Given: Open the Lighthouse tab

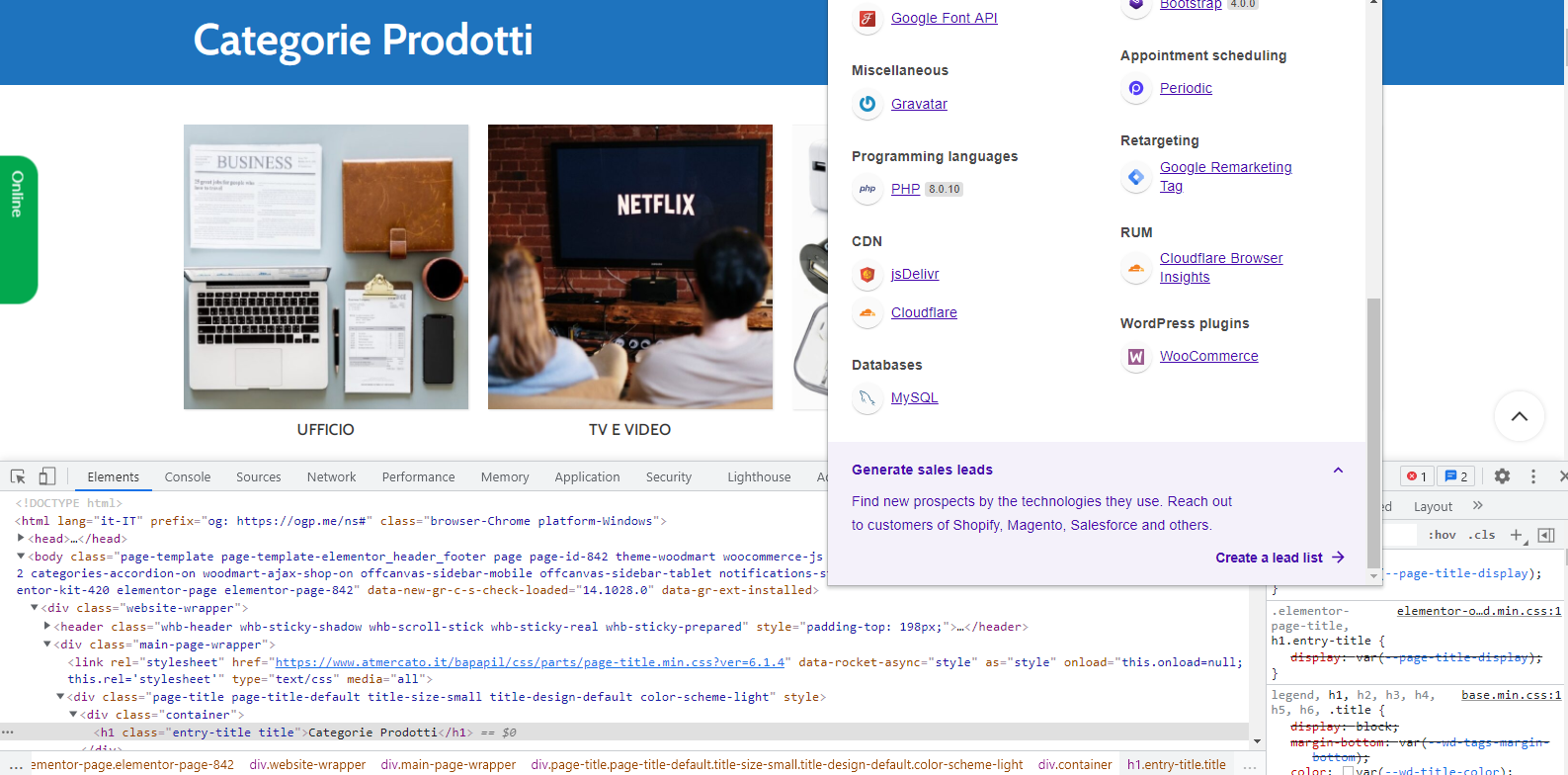Looking at the screenshot, I should (x=759, y=476).
